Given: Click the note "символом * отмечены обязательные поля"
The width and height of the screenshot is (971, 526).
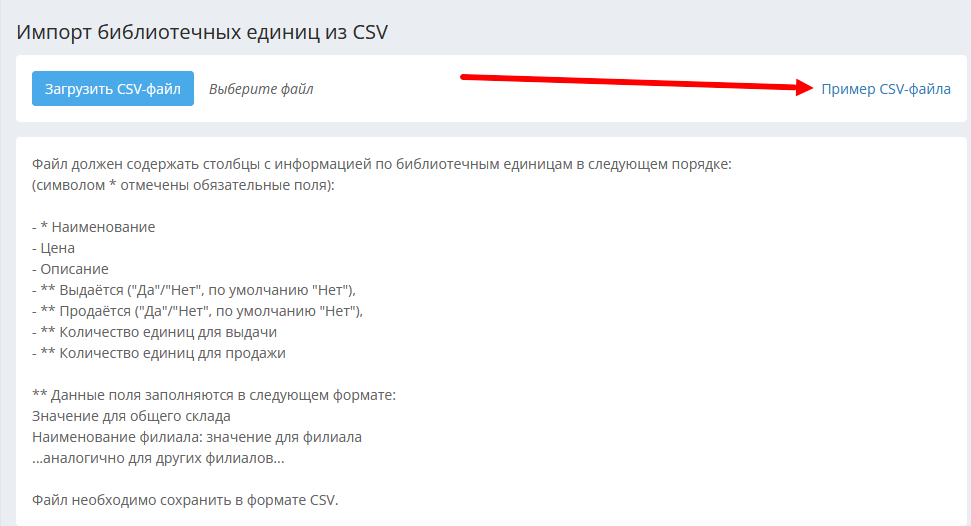Looking at the screenshot, I should pyautogui.click(x=183, y=185).
